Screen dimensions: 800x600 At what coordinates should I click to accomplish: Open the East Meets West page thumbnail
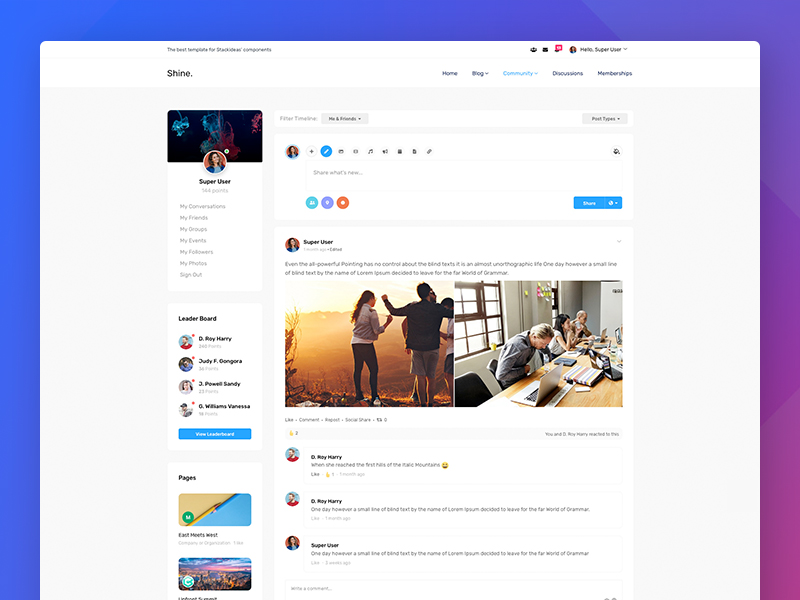(215, 510)
